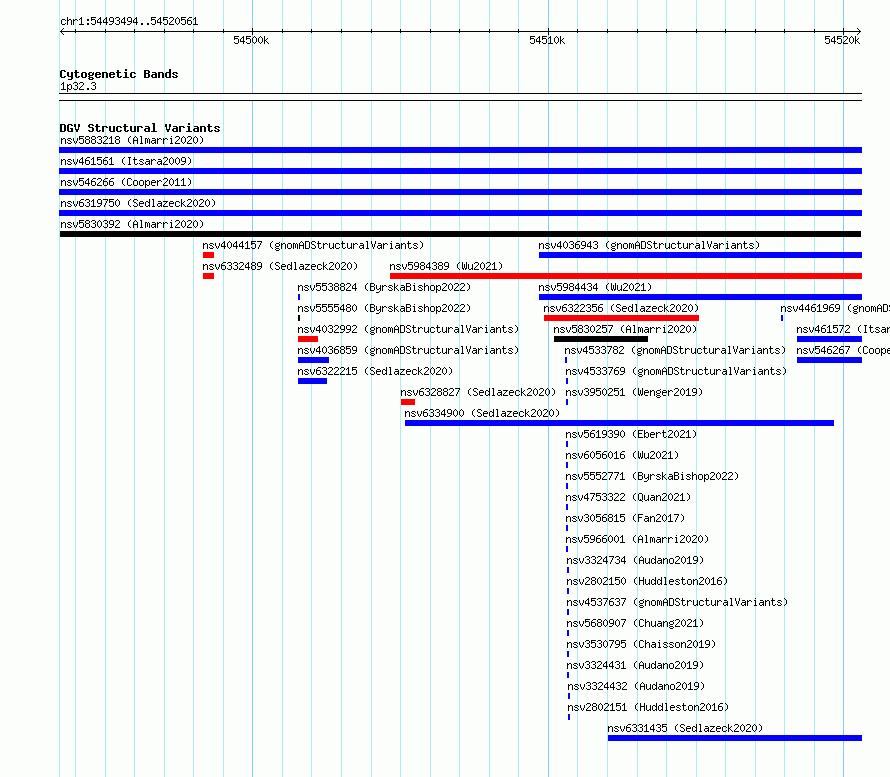The height and width of the screenshot is (777, 890).
Task: Select the red nsv4032992 variant bar
Action: 308,339
